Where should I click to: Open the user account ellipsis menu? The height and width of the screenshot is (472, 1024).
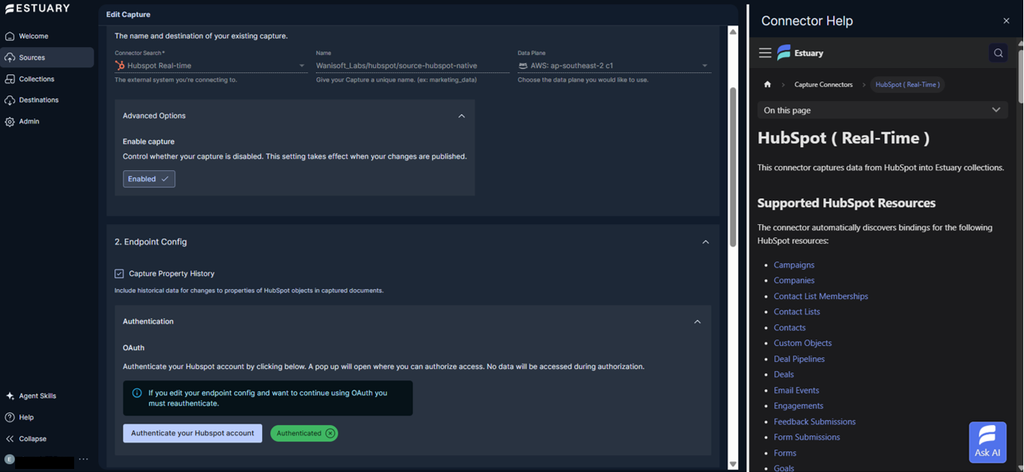point(83,460)
